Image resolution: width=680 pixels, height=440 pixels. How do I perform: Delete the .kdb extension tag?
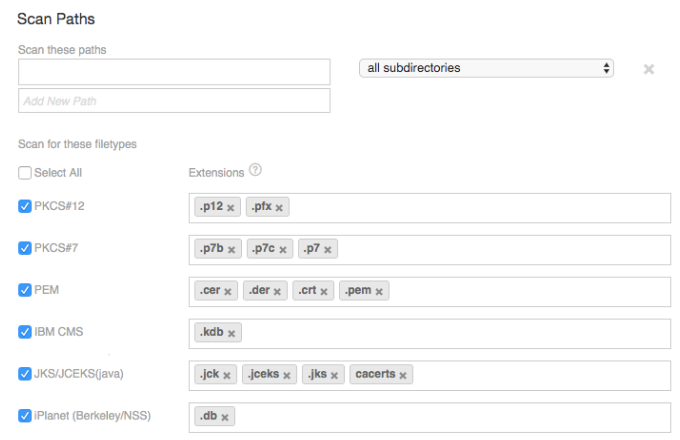pyautogui.click(x=232, y=333)
